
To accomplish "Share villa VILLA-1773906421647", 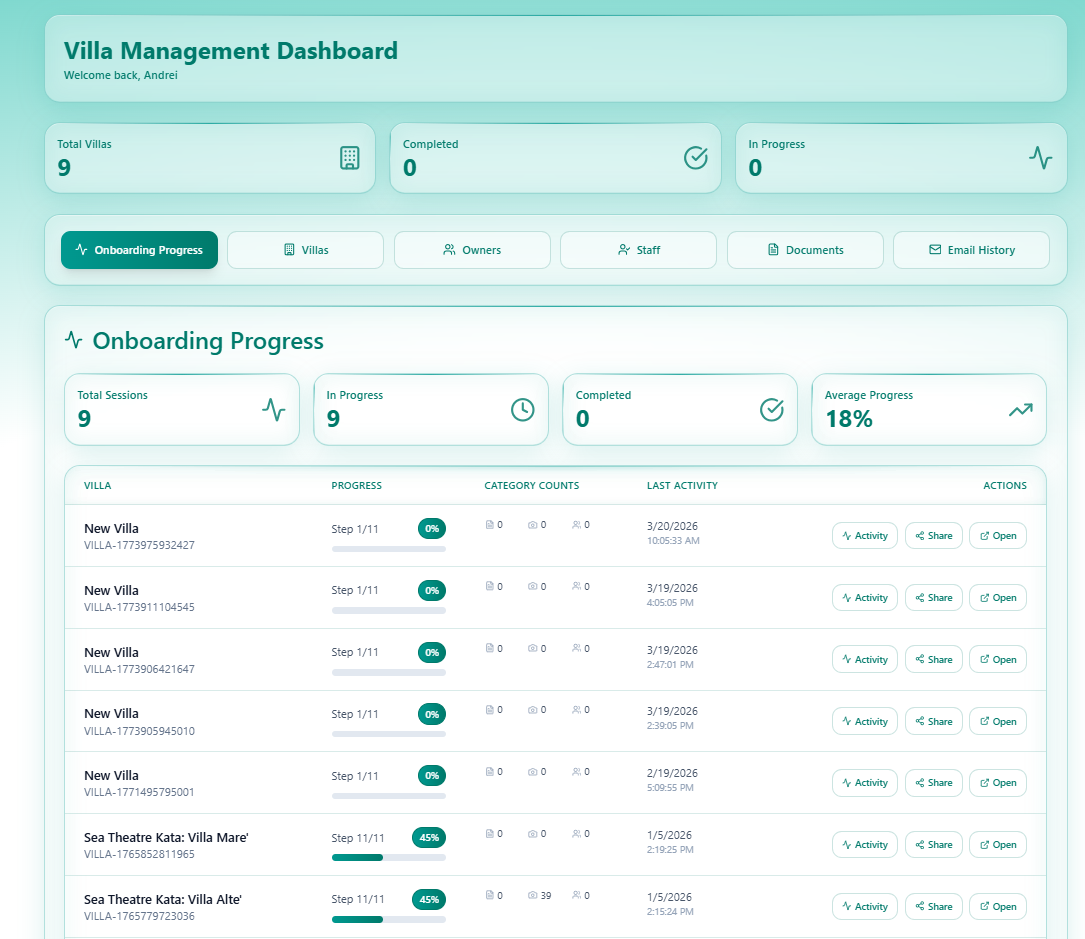I will pyautogui.click(x=933, y=659).
